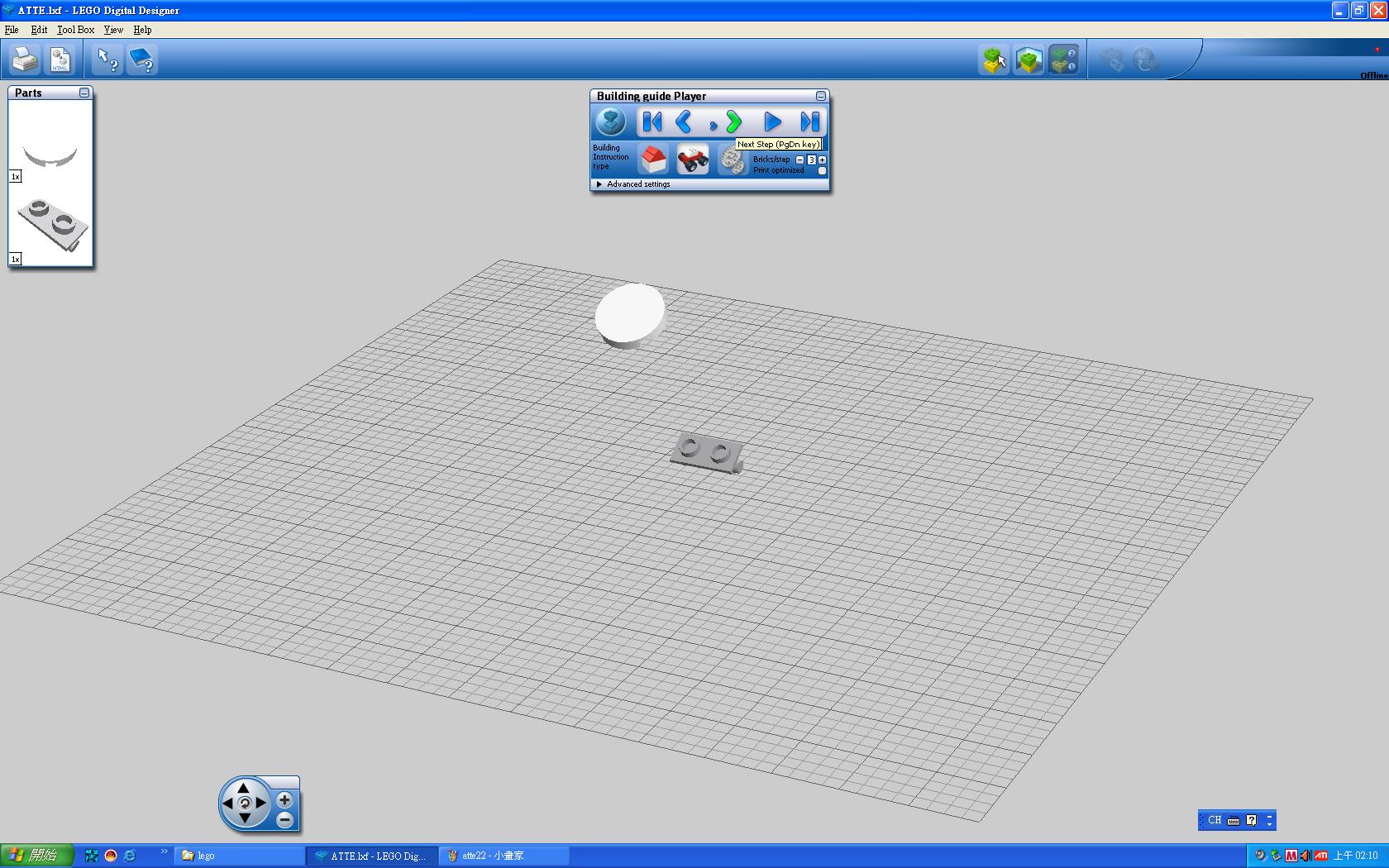The width and height of the screenshot is (1389, 868).
Task: Choose the house instruction type
Action: click(653, 159)
